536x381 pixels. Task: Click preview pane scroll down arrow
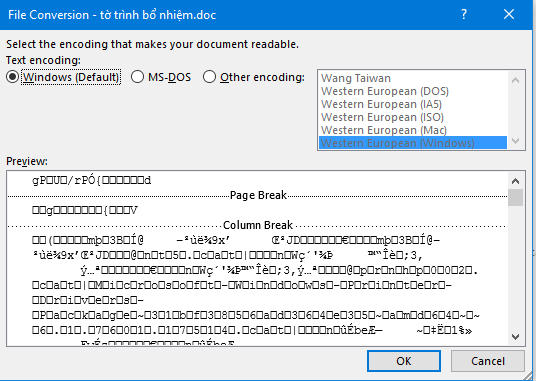pos(515,337)
